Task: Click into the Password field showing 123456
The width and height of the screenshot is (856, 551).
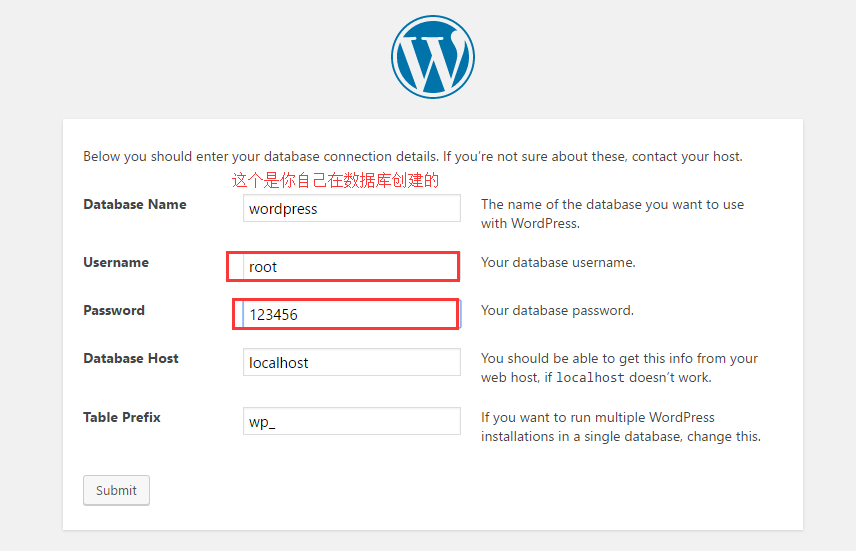Action: point(352,314)
